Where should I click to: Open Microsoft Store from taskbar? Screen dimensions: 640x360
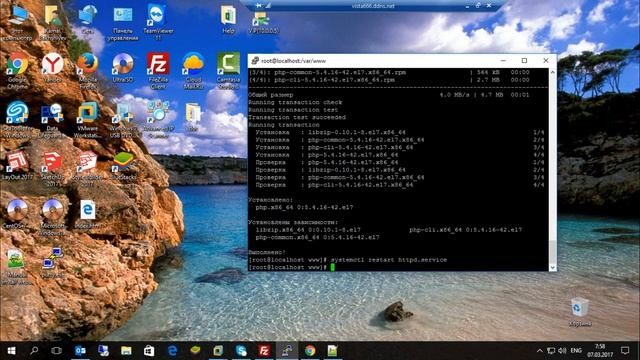149,351
